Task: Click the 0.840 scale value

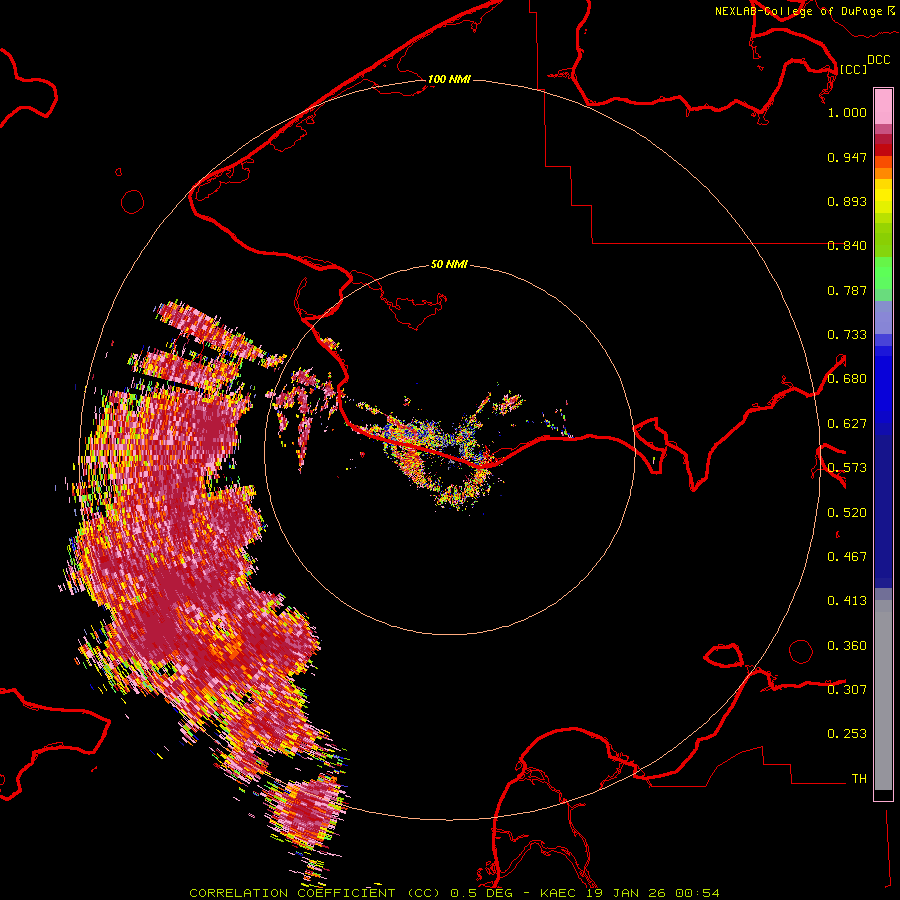Action: [x=847, y=246]
